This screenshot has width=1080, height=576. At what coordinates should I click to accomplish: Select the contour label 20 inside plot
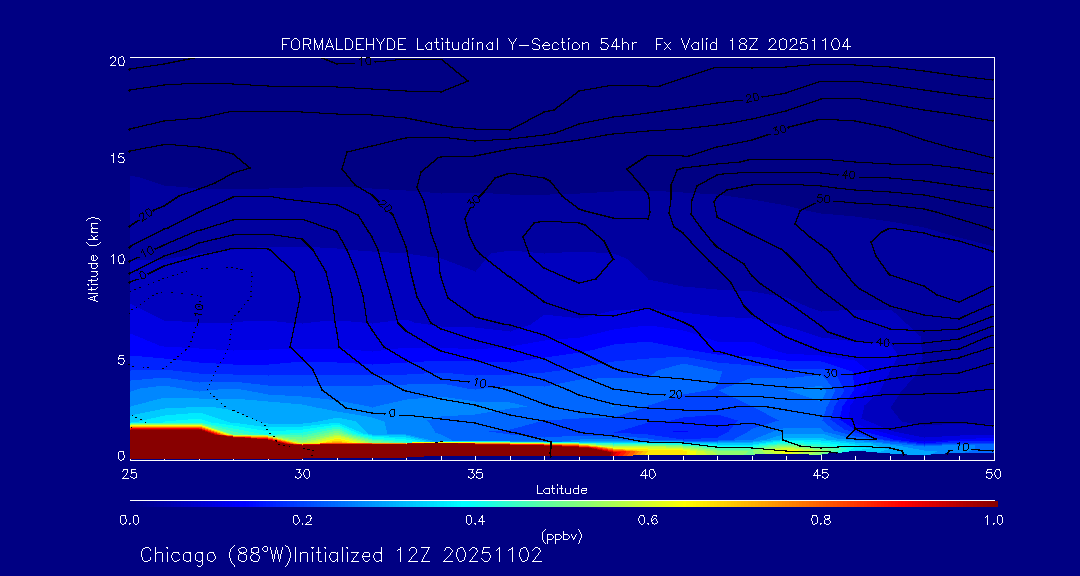click(675, 395)
